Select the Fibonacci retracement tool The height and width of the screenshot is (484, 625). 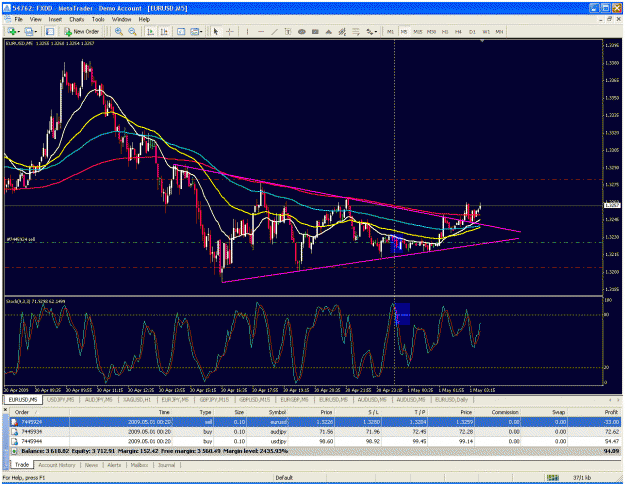coord(356,31)
